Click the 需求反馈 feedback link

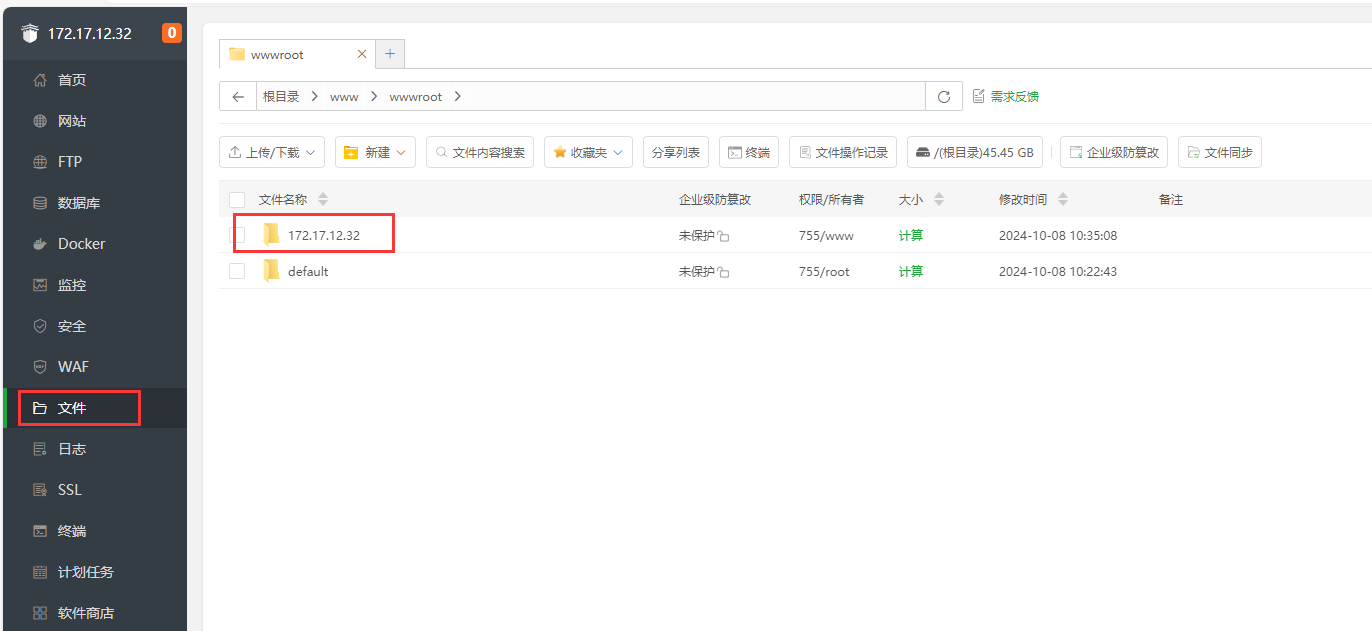coord(1006,97)
